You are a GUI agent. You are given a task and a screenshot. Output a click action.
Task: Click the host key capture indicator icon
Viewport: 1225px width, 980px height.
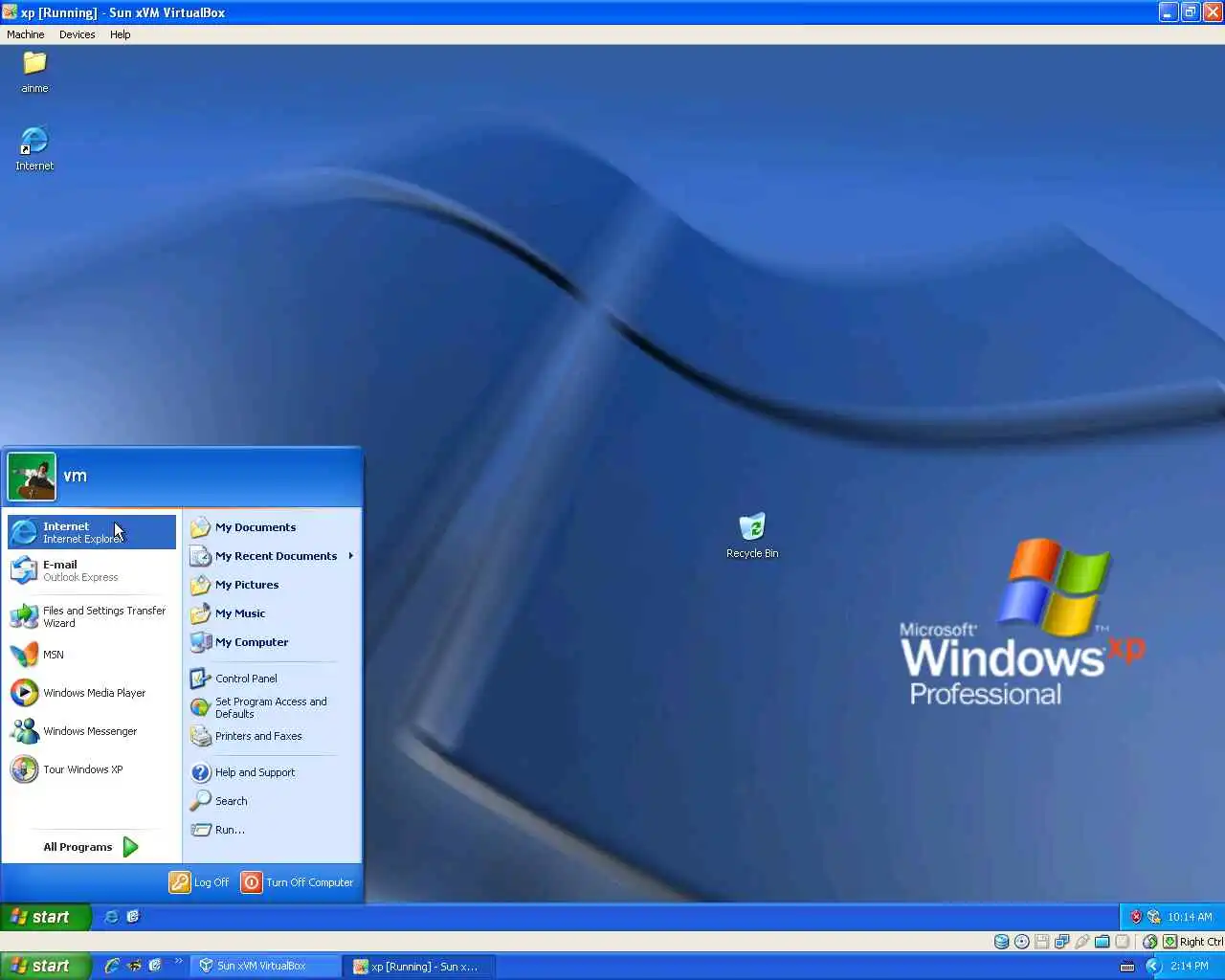pyautogui.click(x=1169, y=942)
